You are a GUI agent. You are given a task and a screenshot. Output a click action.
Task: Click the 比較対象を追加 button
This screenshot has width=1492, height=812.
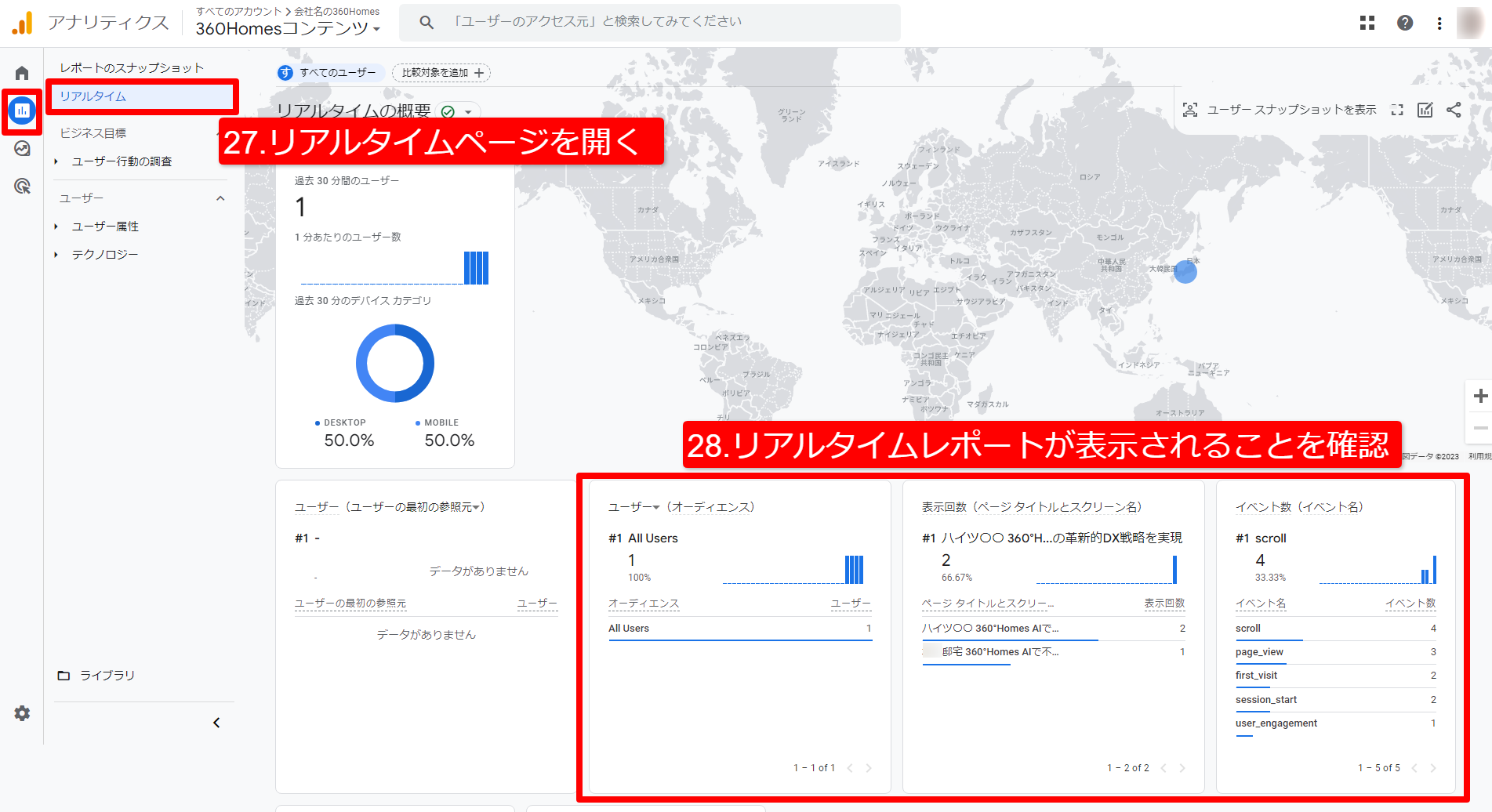[x=441, y=73]
